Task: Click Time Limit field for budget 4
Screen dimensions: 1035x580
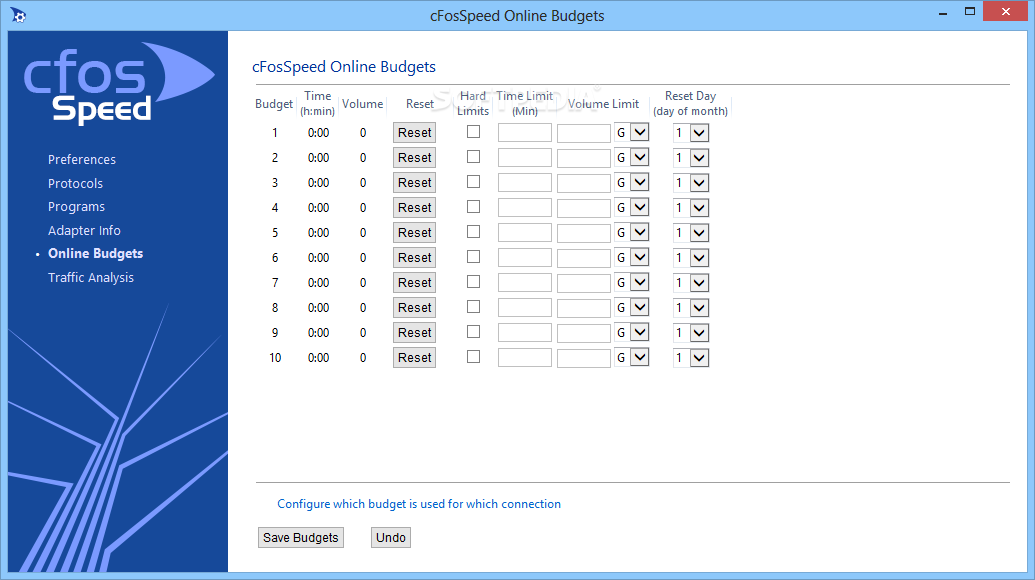Action: coord(525,208)
